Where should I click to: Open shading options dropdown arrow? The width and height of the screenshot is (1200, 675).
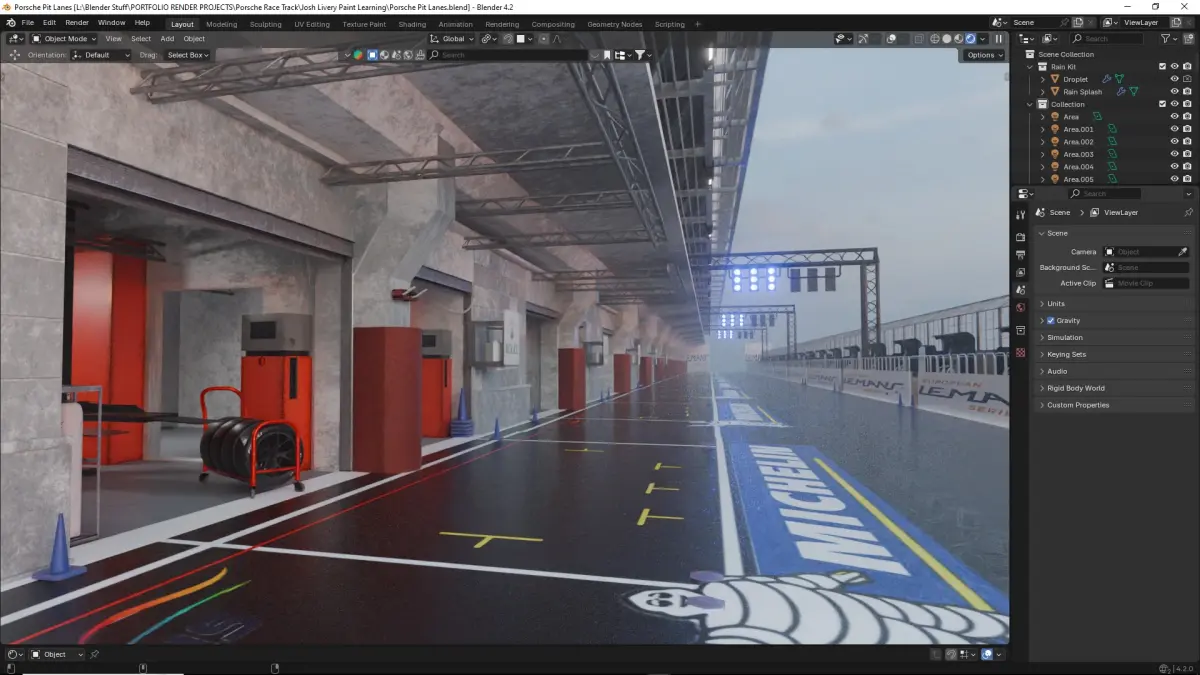pyautogui.click(x=981, y=39)
